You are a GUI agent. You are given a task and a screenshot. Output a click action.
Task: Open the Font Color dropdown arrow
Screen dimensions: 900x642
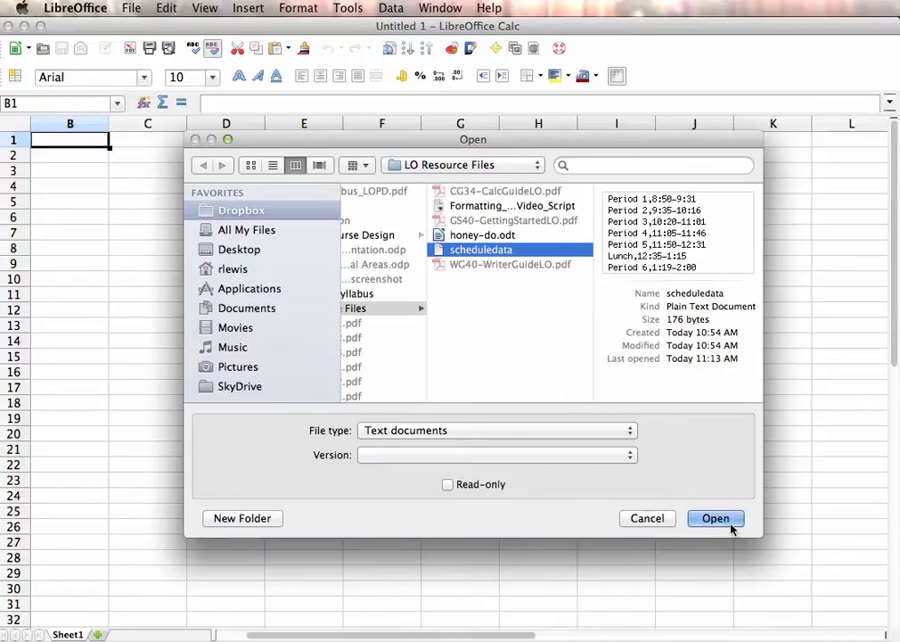pos(596,76)
